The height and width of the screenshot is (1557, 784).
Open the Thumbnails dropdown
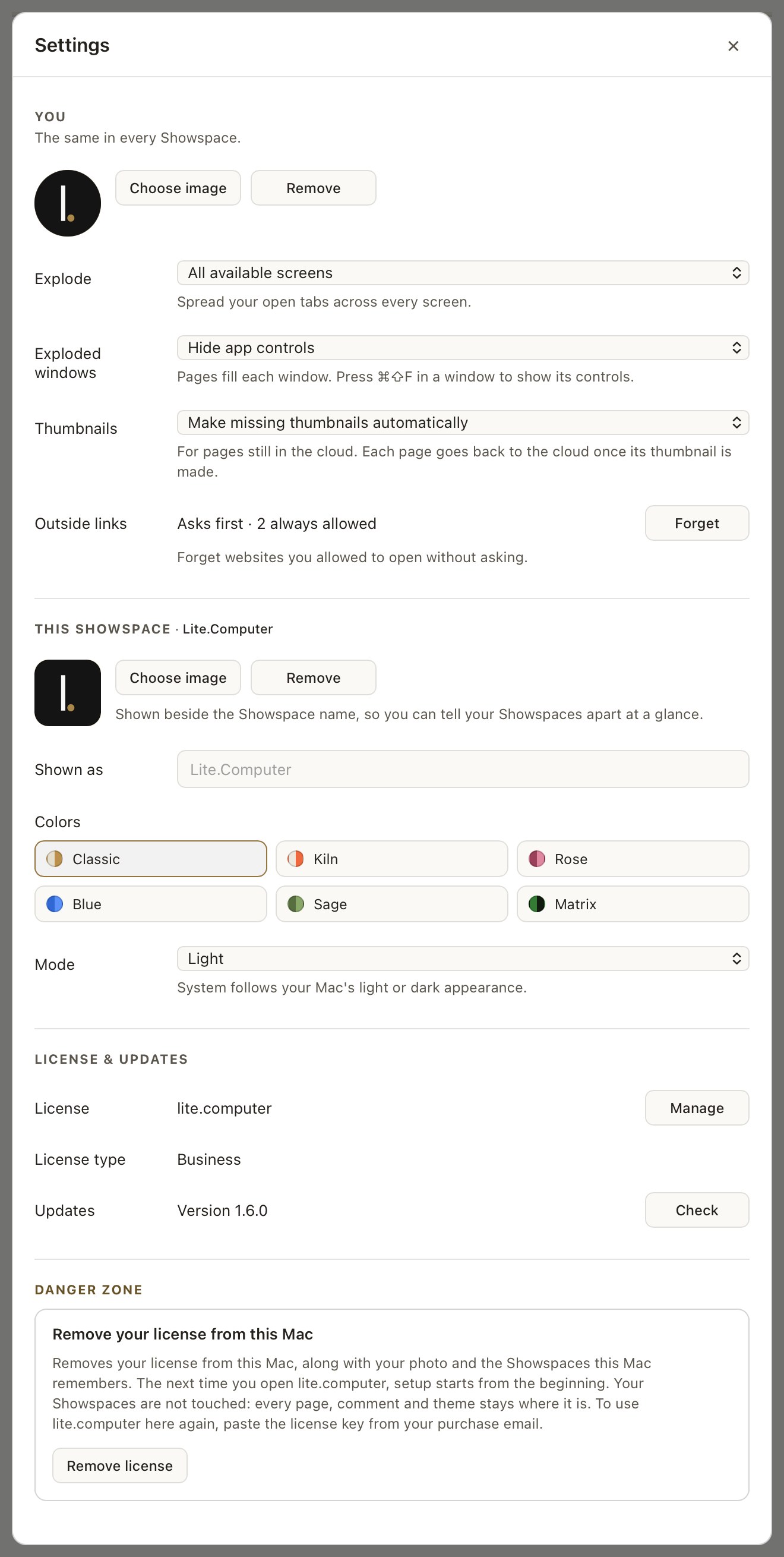463,423
